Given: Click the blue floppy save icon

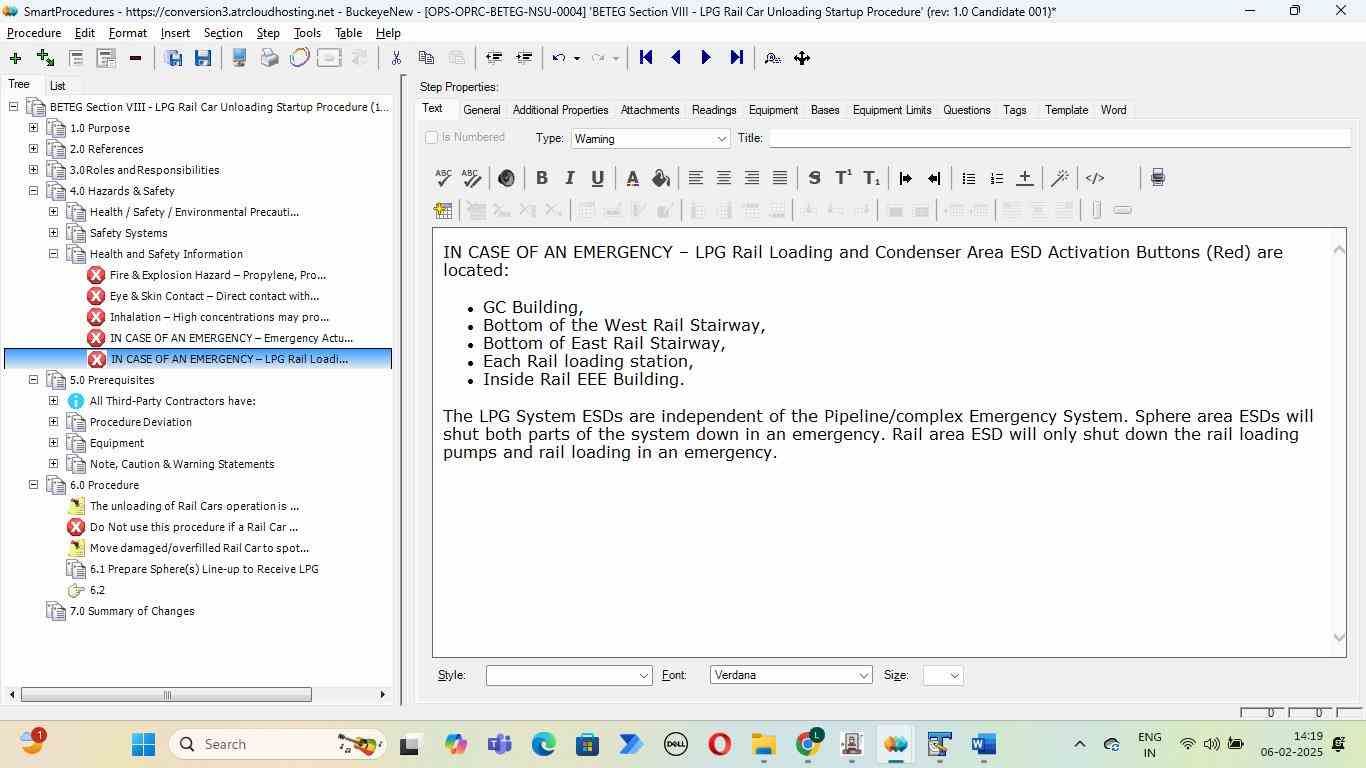Looking at the screenshot, I should (x=203, y=58).
